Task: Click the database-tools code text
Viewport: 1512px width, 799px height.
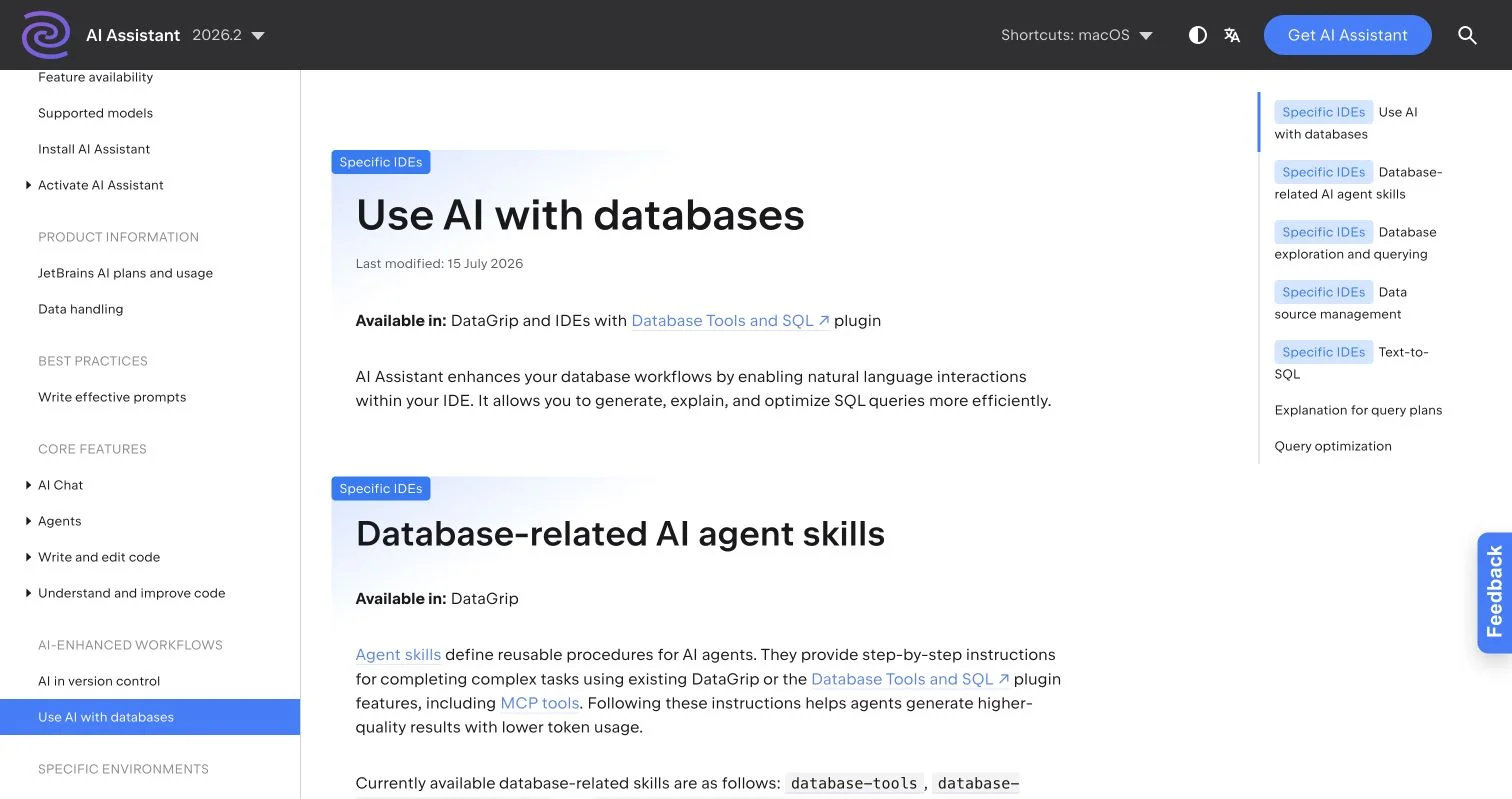Action: [x=854, y=783]
